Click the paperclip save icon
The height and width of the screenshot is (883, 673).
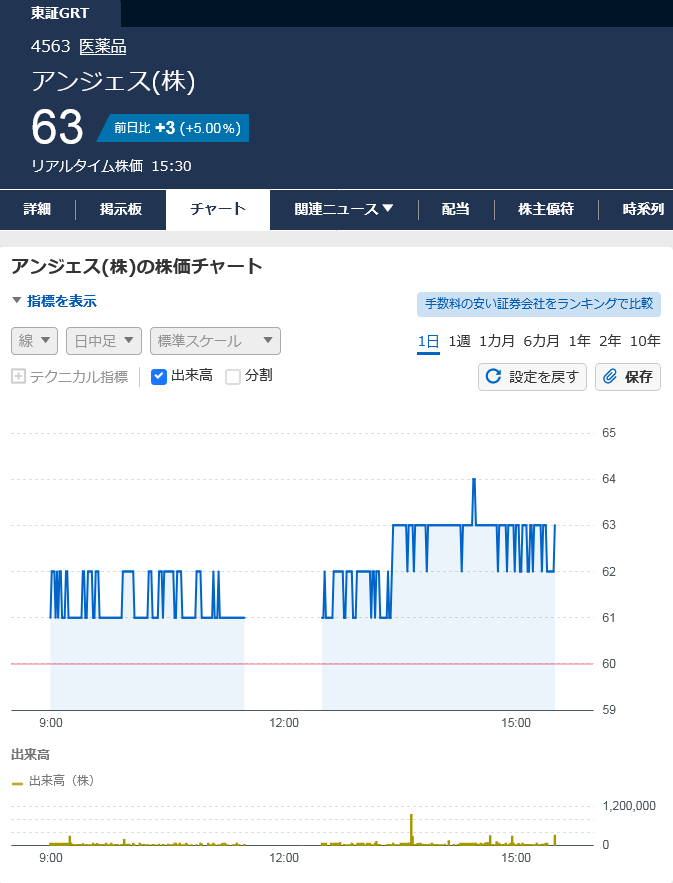tap(610, 377)
